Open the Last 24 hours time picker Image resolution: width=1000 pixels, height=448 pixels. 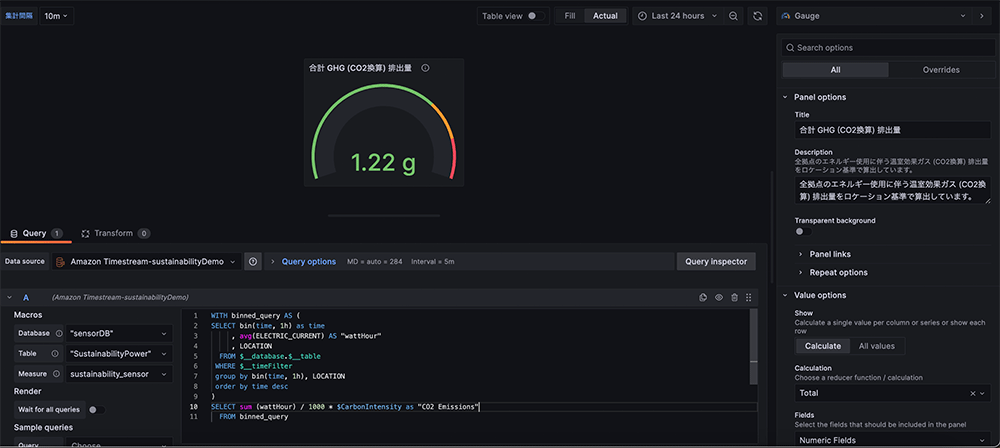[x=679, y=16]
